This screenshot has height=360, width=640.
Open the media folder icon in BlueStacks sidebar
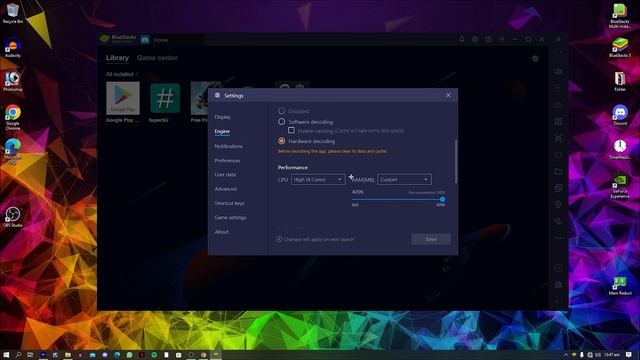558,171
